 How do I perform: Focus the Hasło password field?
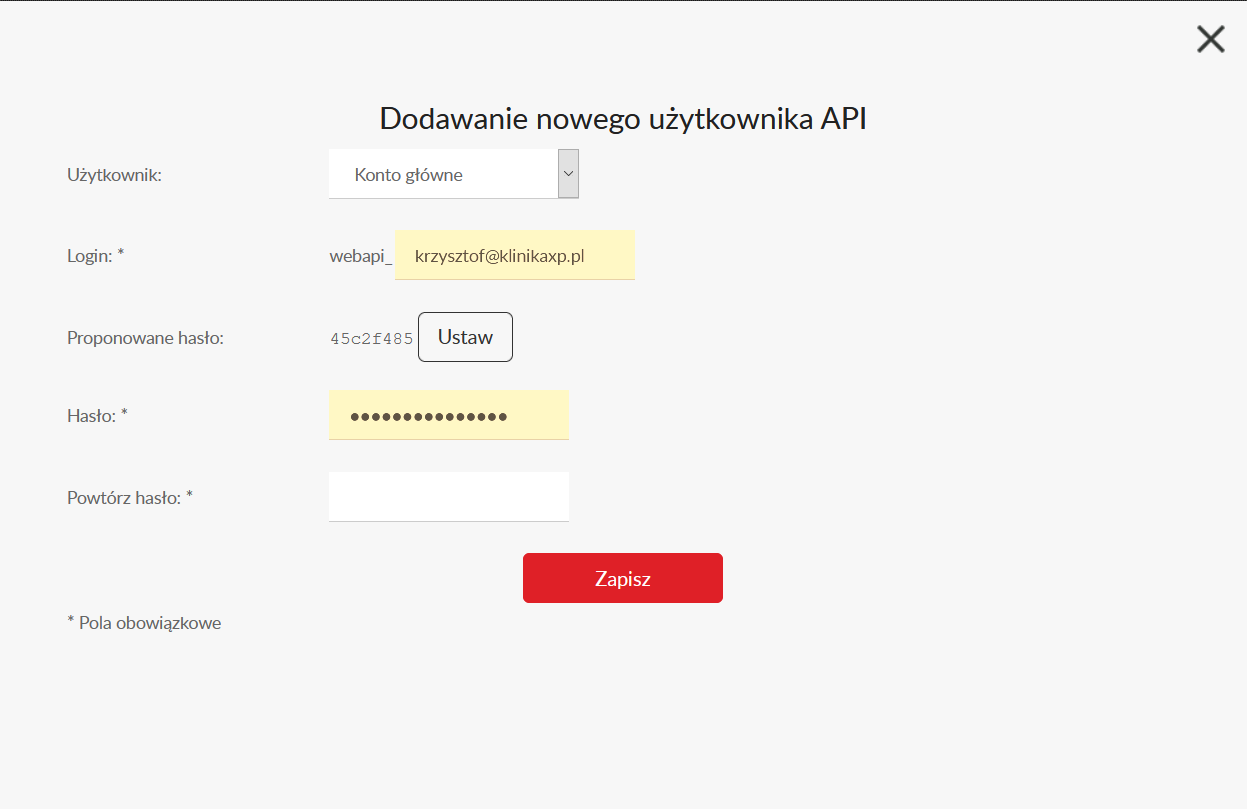click(449, 415)
